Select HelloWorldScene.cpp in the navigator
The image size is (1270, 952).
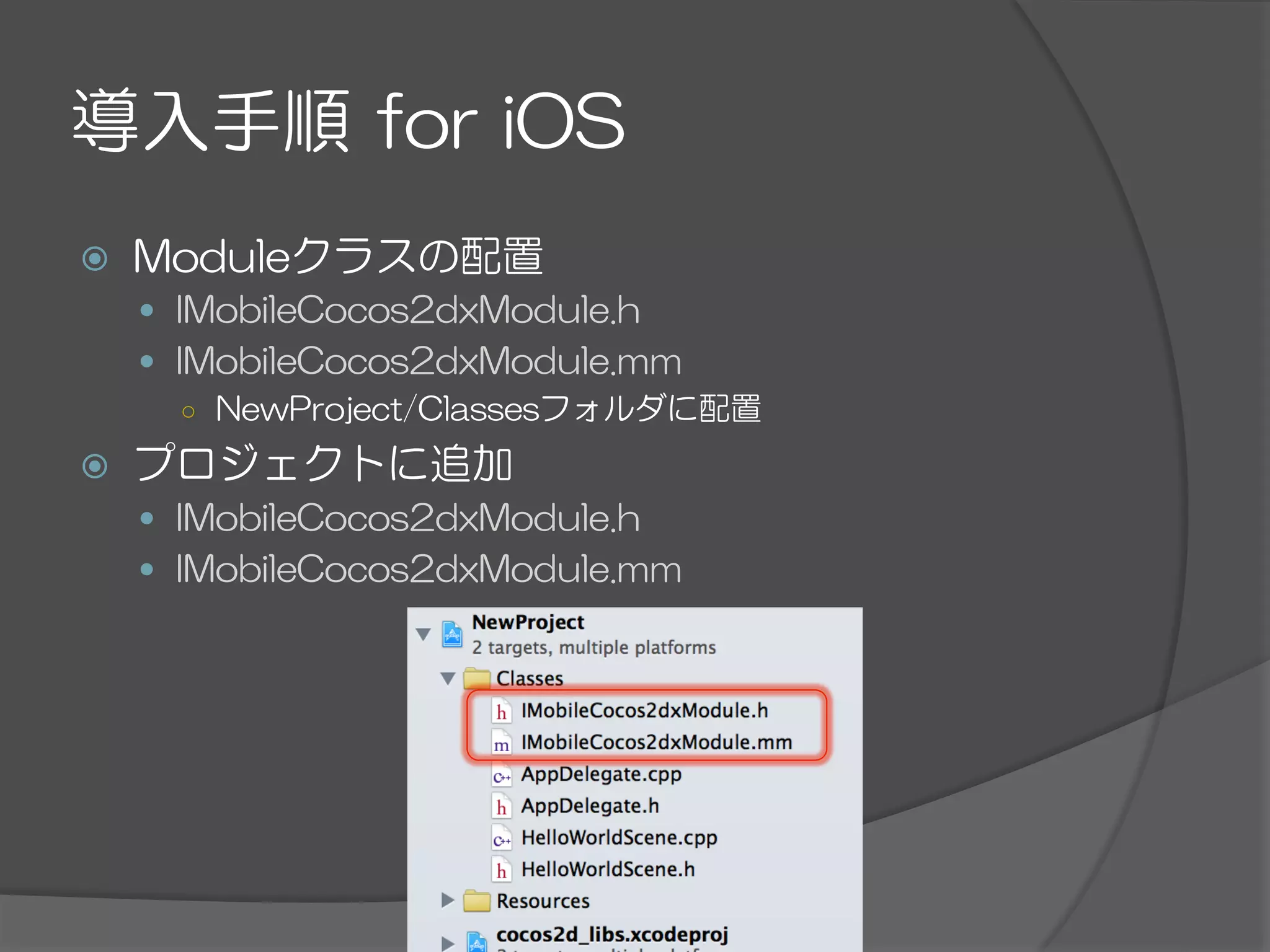619,837
